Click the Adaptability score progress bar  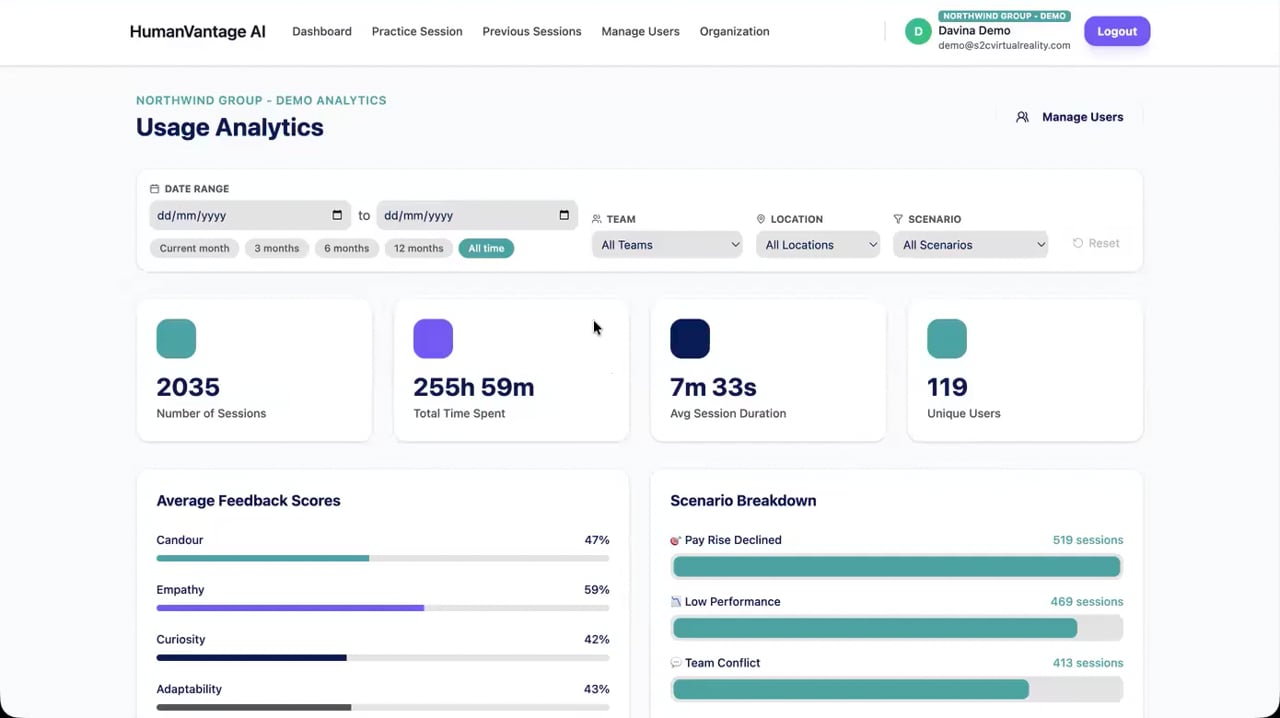coord(383,707)
